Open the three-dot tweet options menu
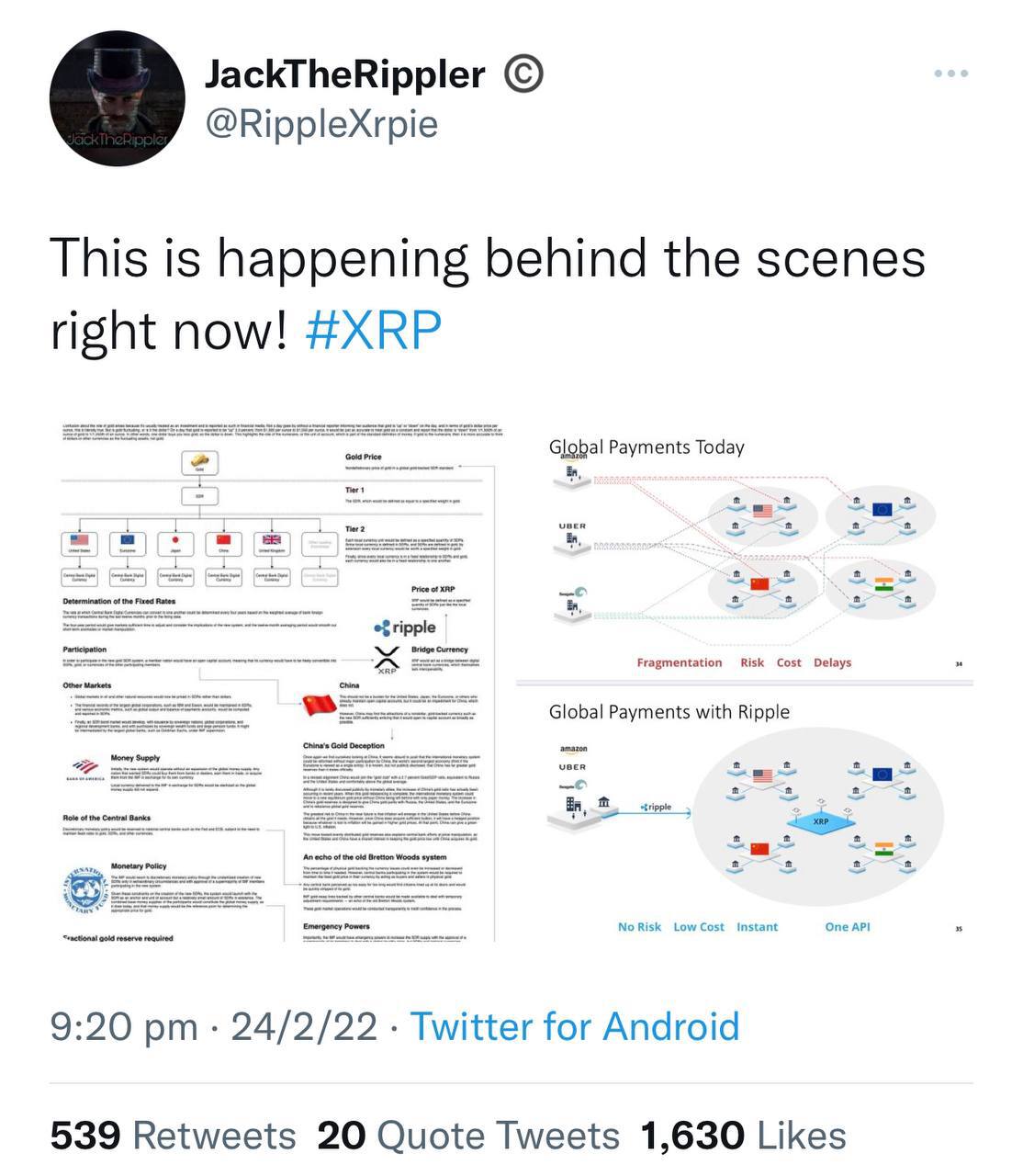The width and height of the screenshot is (1023, 1176). tap(951, 73)
